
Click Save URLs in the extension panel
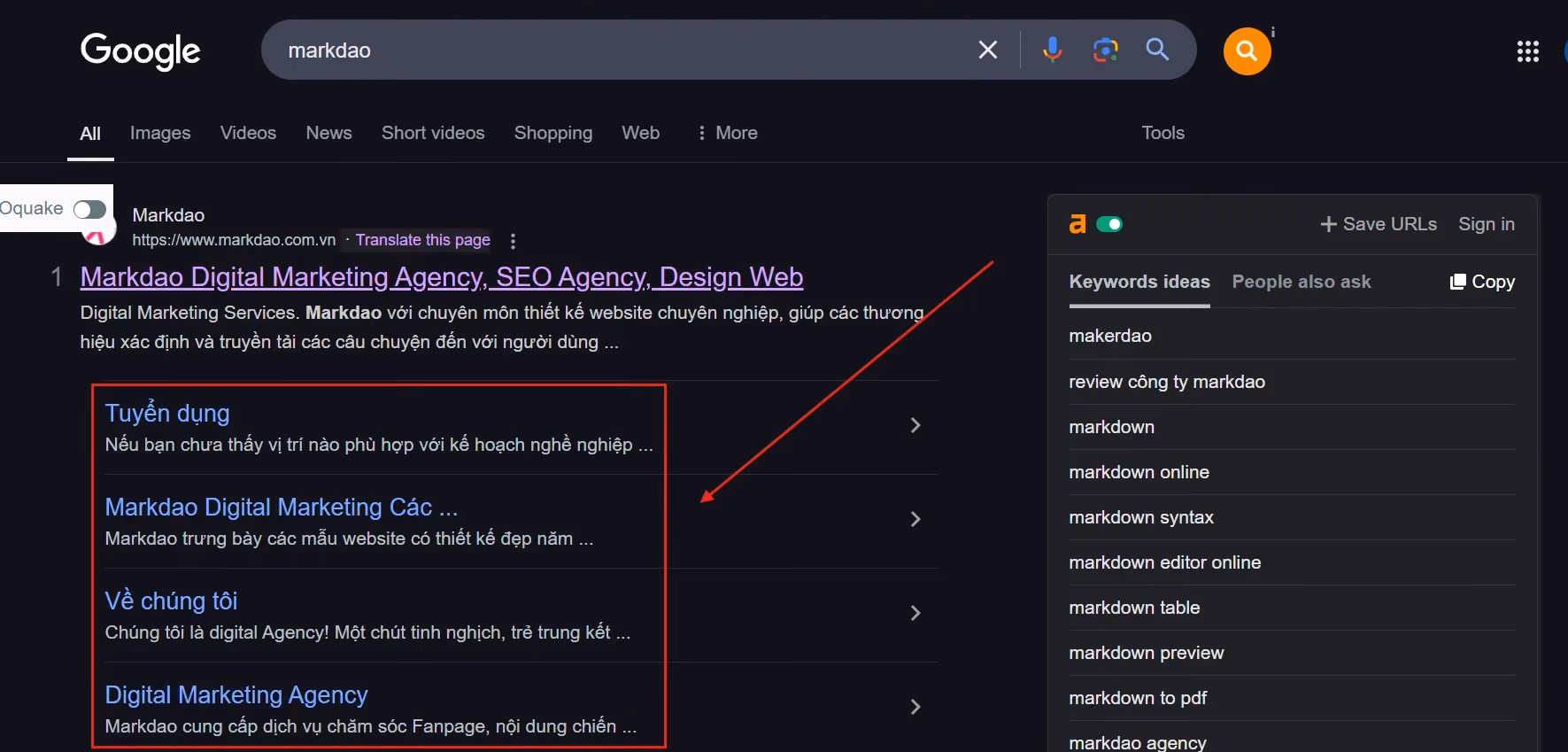pyautogui.click(x=1379, y=224)
